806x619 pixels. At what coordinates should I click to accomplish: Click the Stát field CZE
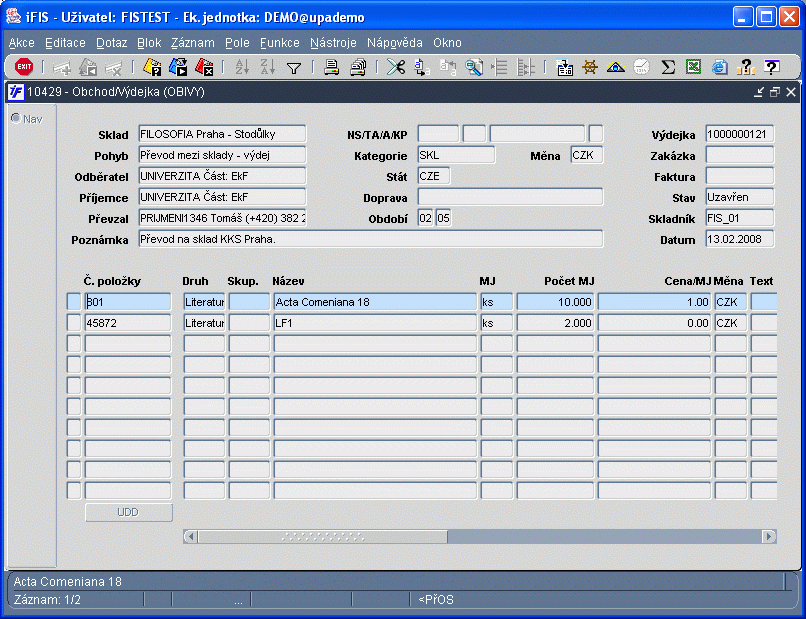434,176
